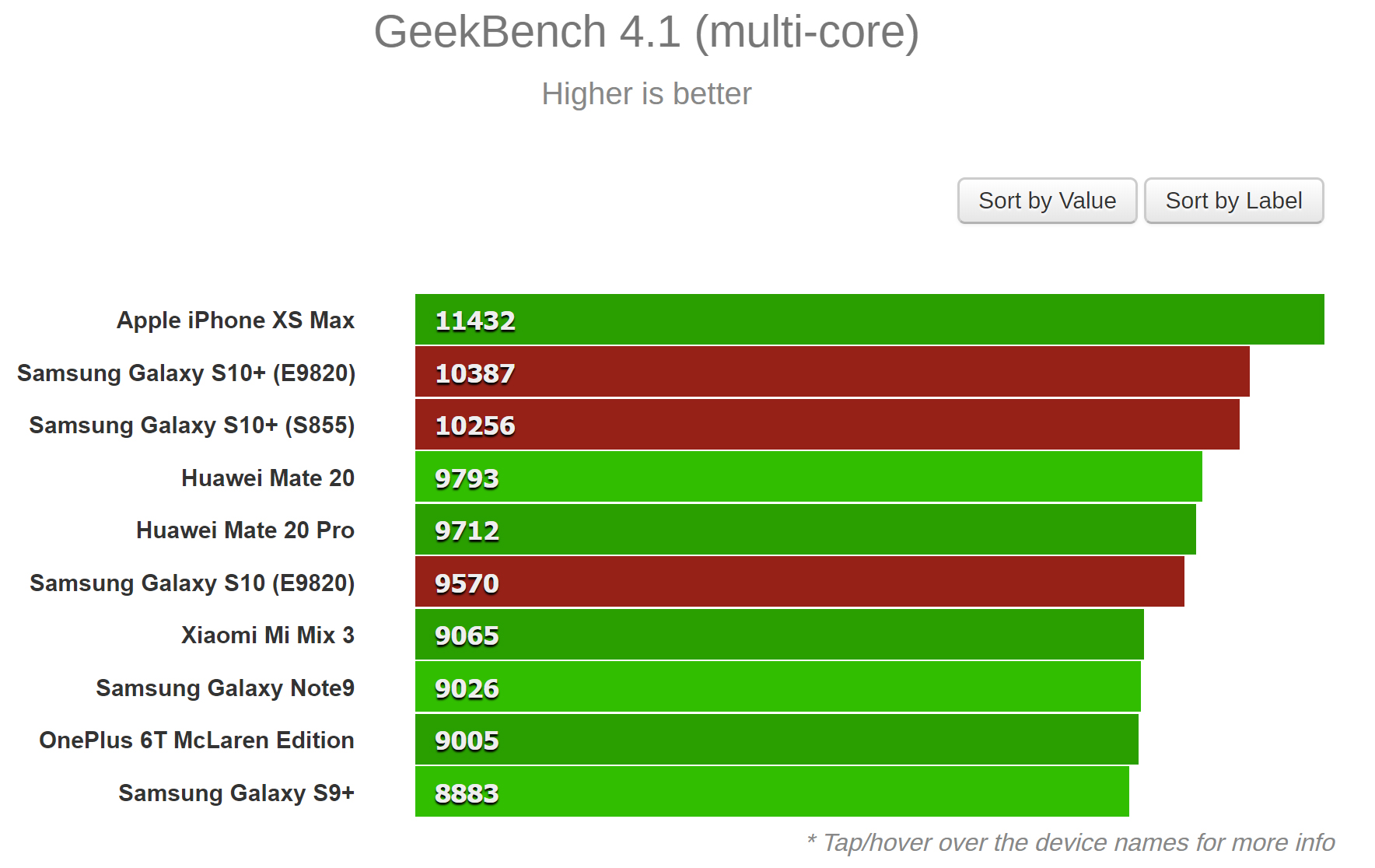1375x868 pixels.
Task: Click OnePlus 6T McLaren Edition label
Action: pos(197,740)
